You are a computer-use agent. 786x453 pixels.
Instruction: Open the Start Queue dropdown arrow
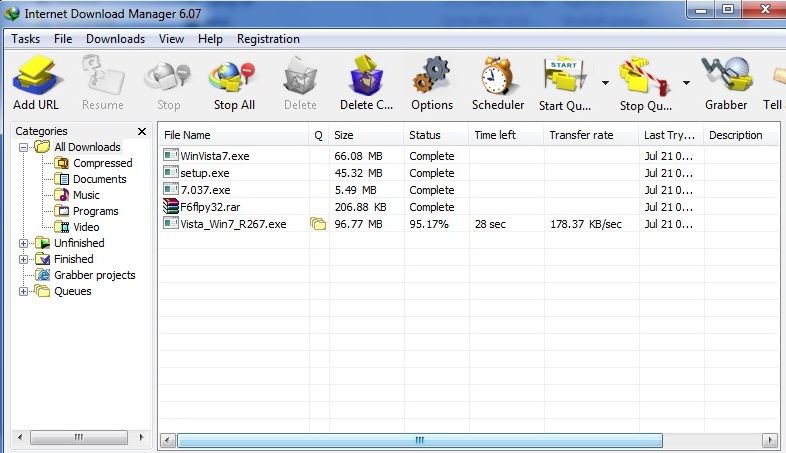pyautogui.click(x=605, y=83)
